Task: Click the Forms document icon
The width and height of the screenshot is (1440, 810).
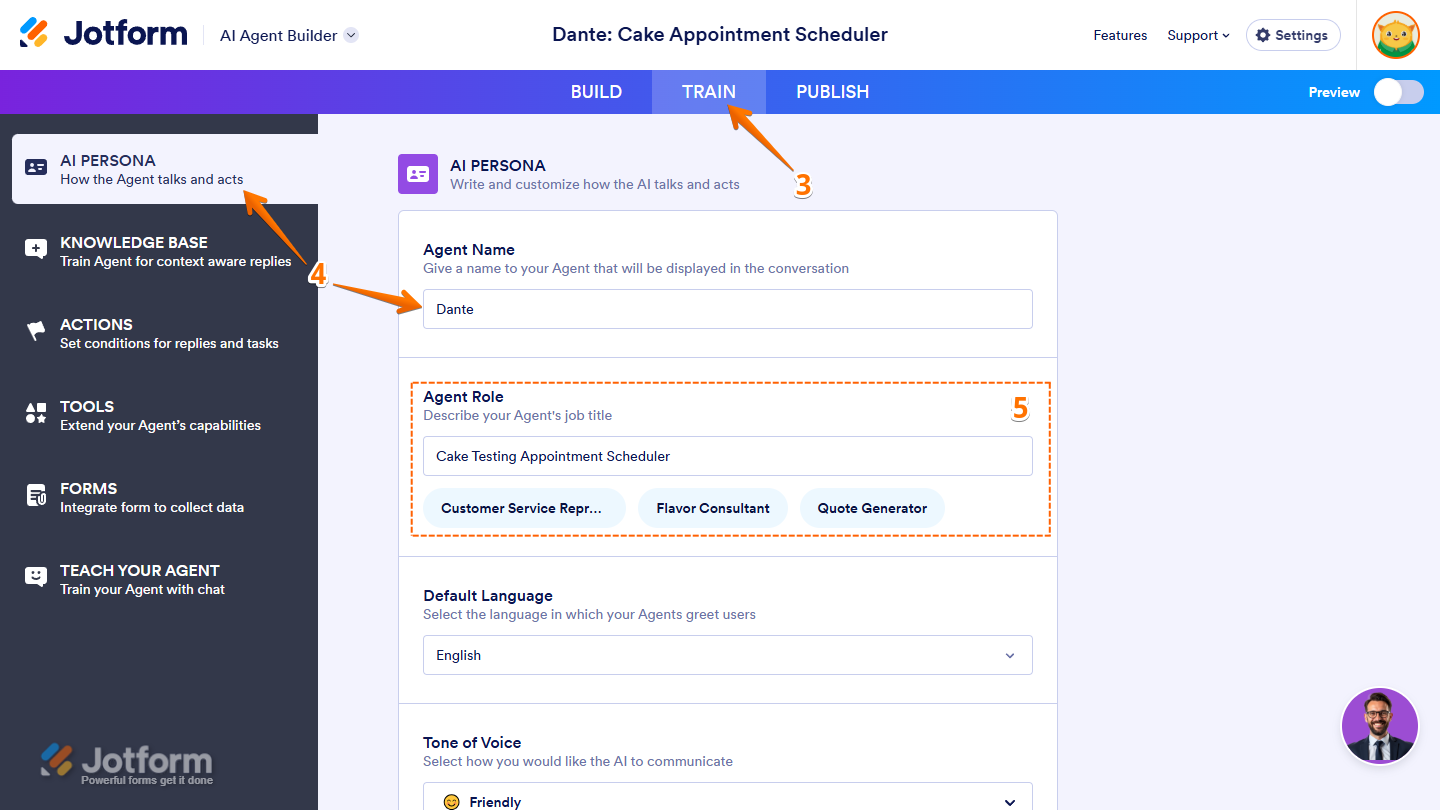Action: pos(36,496)
